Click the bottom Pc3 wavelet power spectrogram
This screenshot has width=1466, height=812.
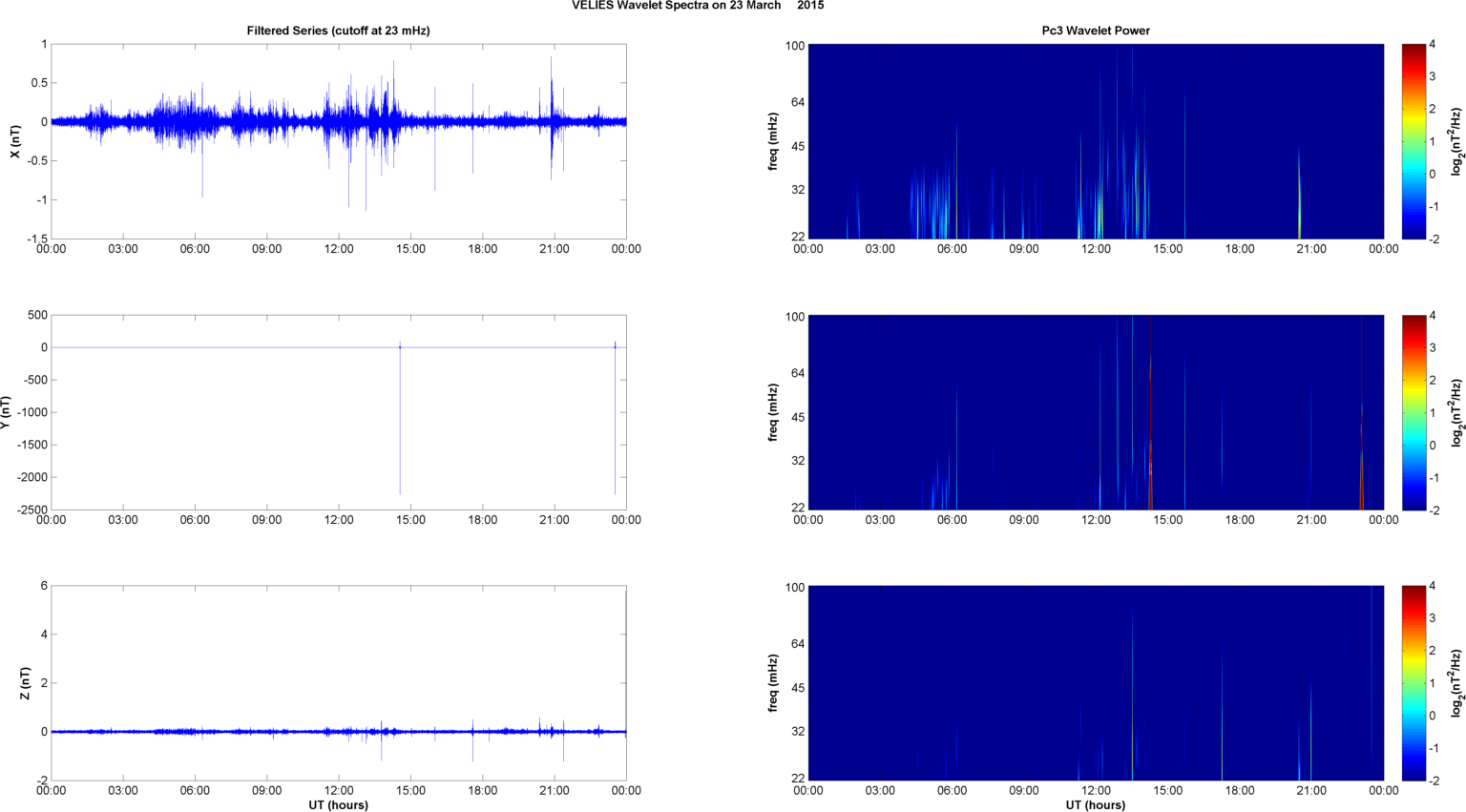coord(1096,683)
